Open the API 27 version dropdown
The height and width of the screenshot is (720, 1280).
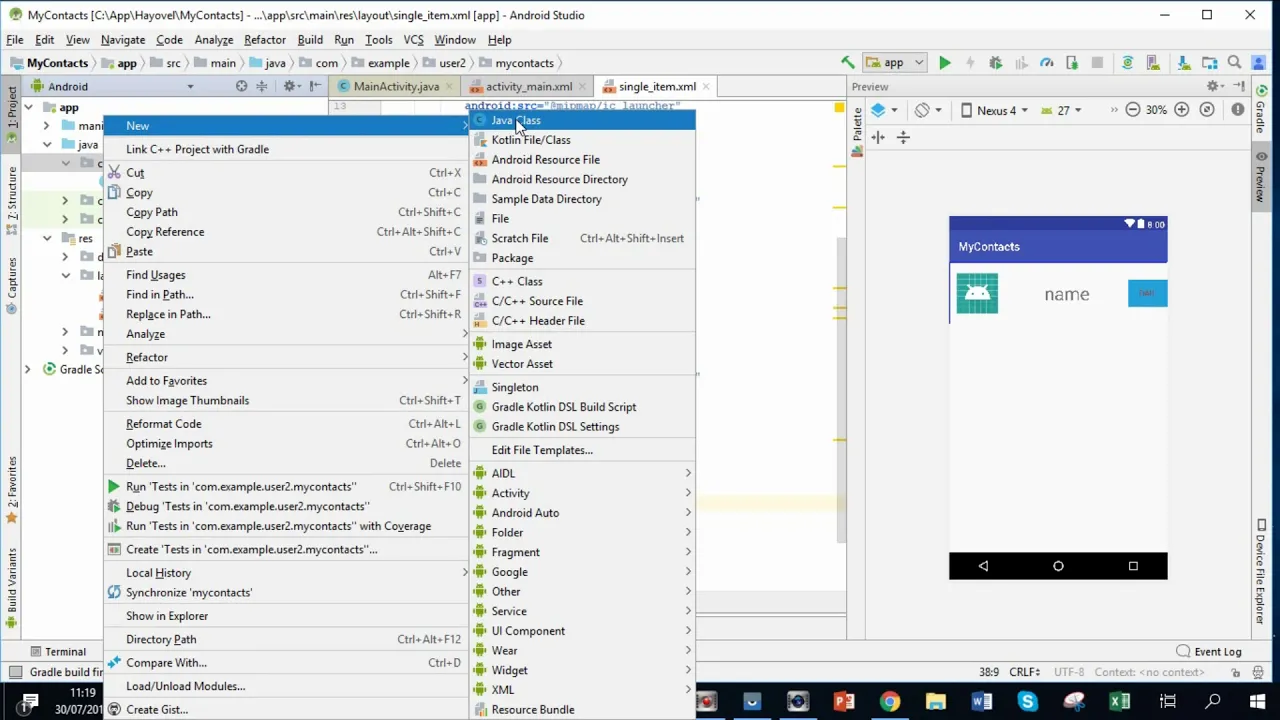click(x=1062, y=110)
